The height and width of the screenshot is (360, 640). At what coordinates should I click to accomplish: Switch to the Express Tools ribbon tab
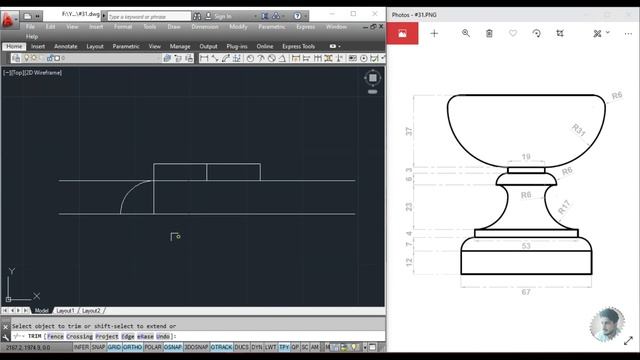coord(299,47)
